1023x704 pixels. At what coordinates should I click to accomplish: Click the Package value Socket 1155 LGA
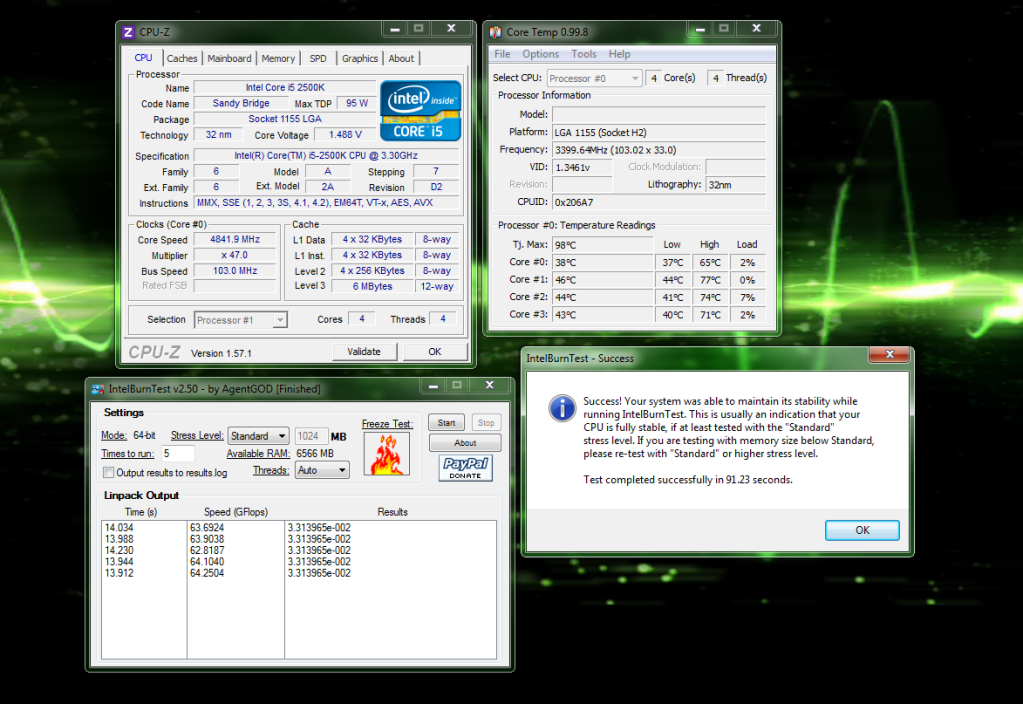pos(285,119)
